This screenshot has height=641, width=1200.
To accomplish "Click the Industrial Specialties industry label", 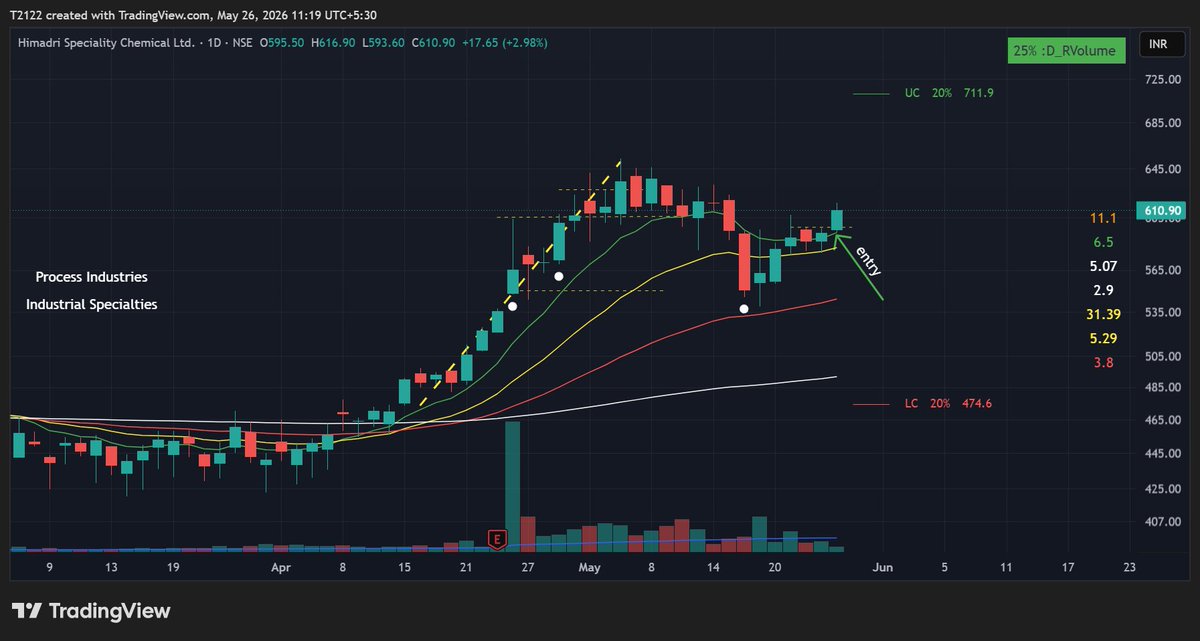I will pos(91,304).
